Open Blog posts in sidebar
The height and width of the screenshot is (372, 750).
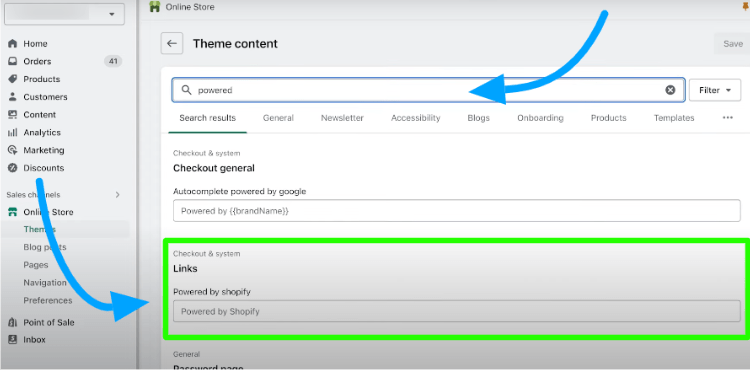[45, 247]
